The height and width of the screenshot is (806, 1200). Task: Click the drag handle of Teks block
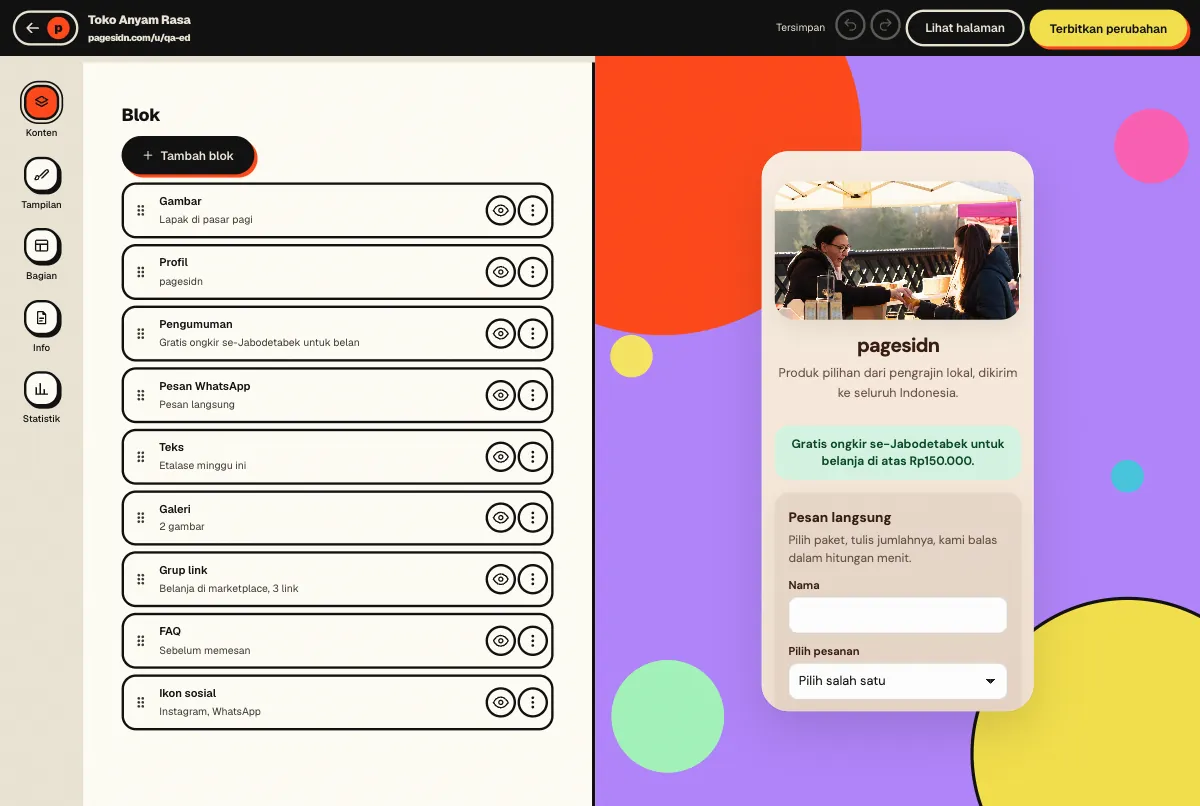140,456
